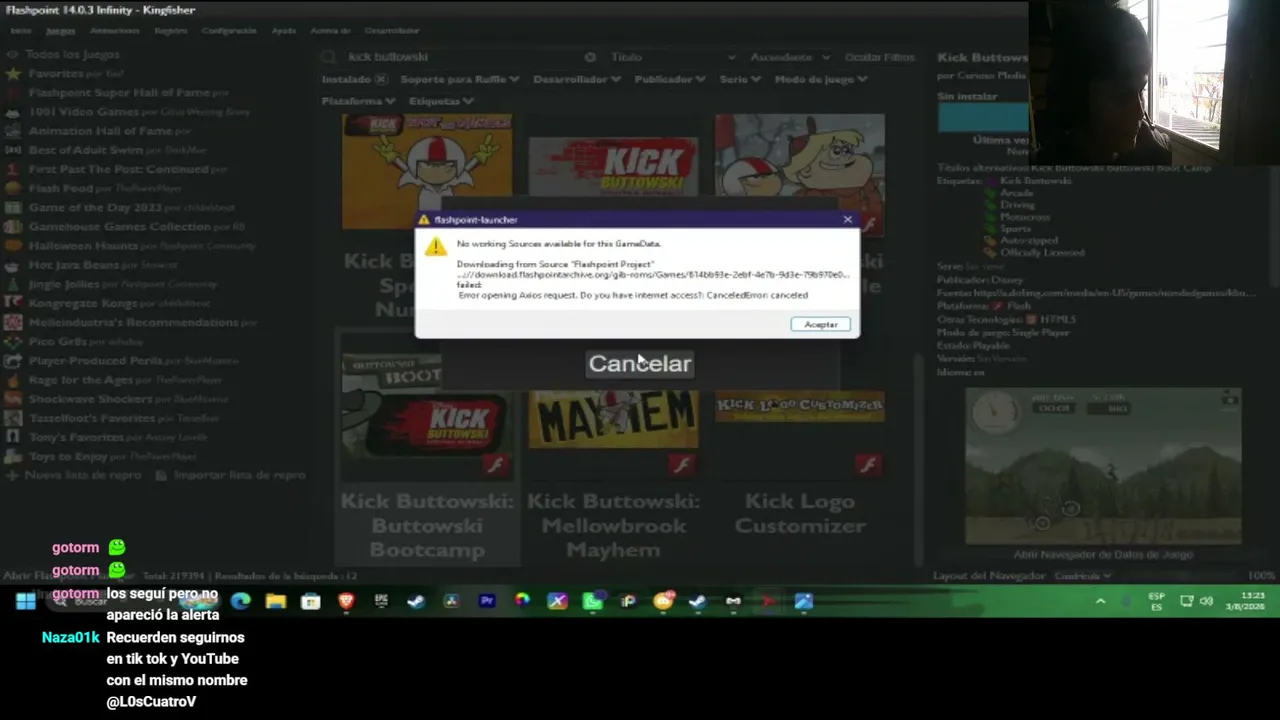
Task: Click the volume icon in system tray
Action: (x=1207, y=601)
